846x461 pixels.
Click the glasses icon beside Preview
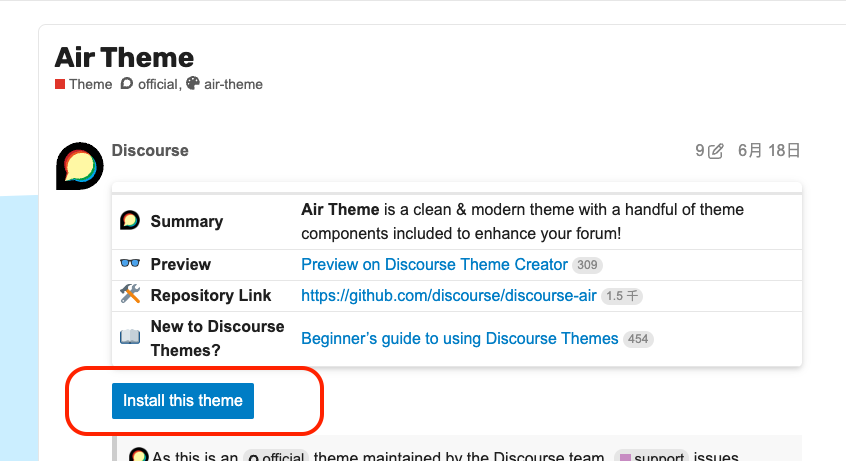coord(129,263)
